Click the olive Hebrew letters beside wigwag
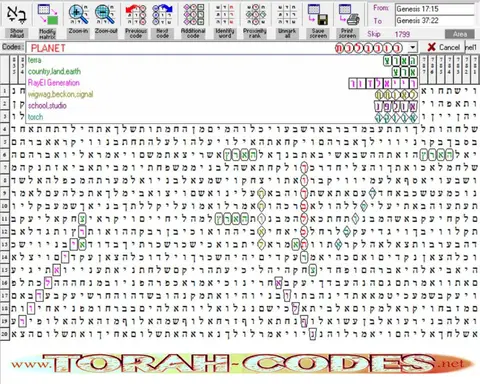The image size is (480, 384). 396,95
